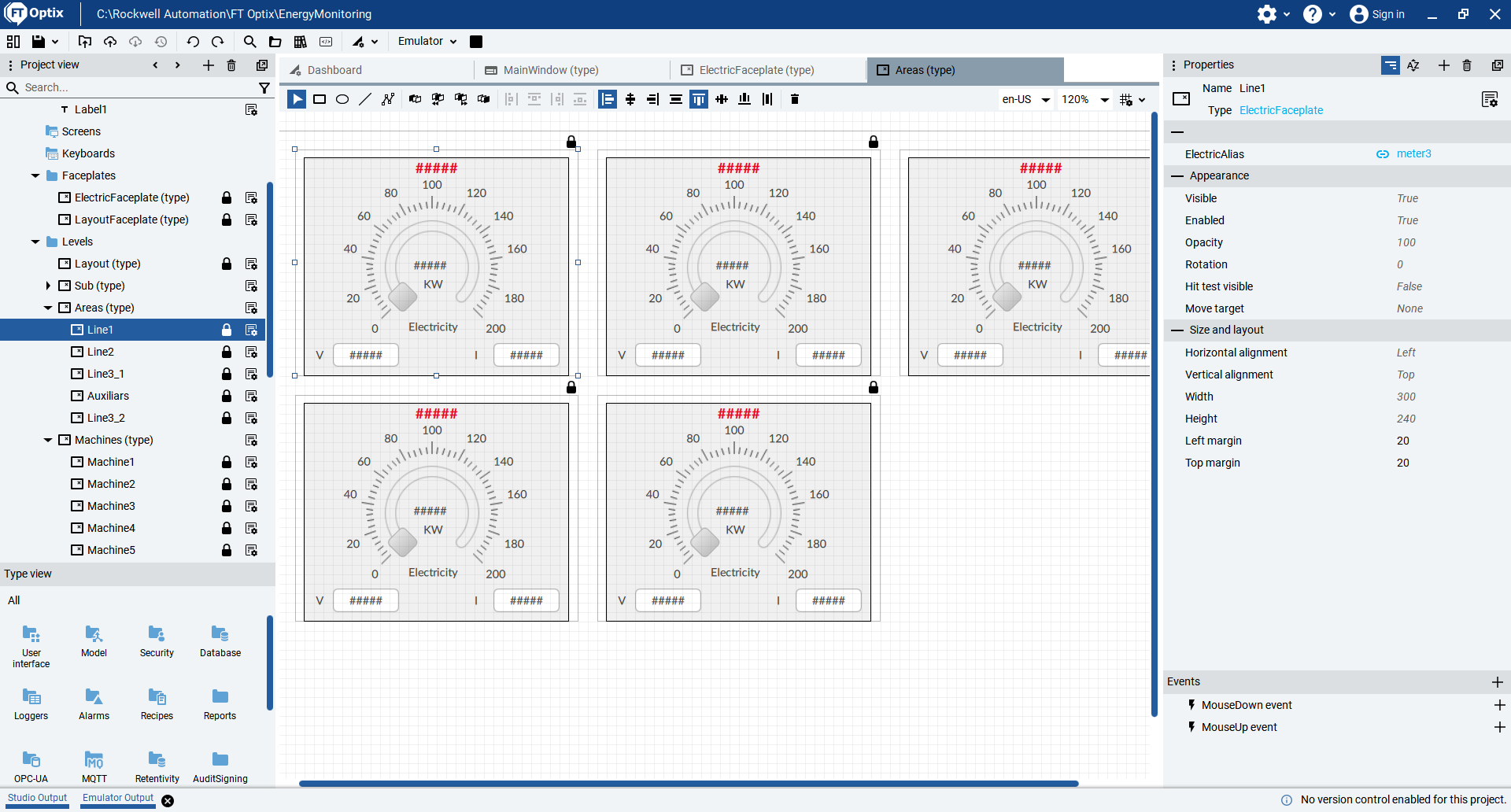Click the delete icon in editor toolbar
The image size is (1511, 812).
pos(795,99)
